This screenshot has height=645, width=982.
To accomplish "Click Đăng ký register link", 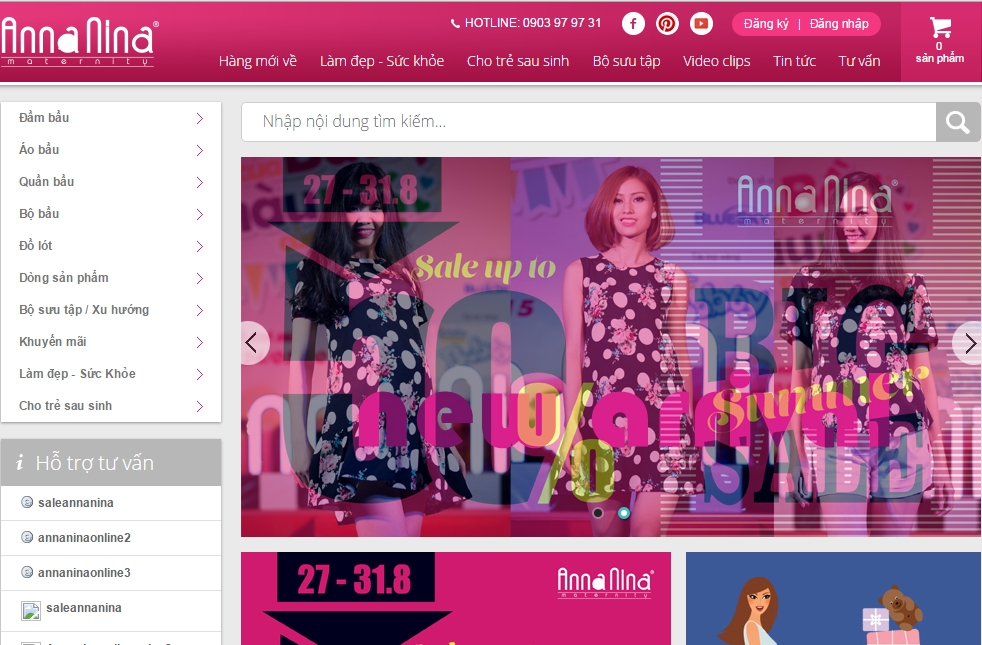I will 766,24.
